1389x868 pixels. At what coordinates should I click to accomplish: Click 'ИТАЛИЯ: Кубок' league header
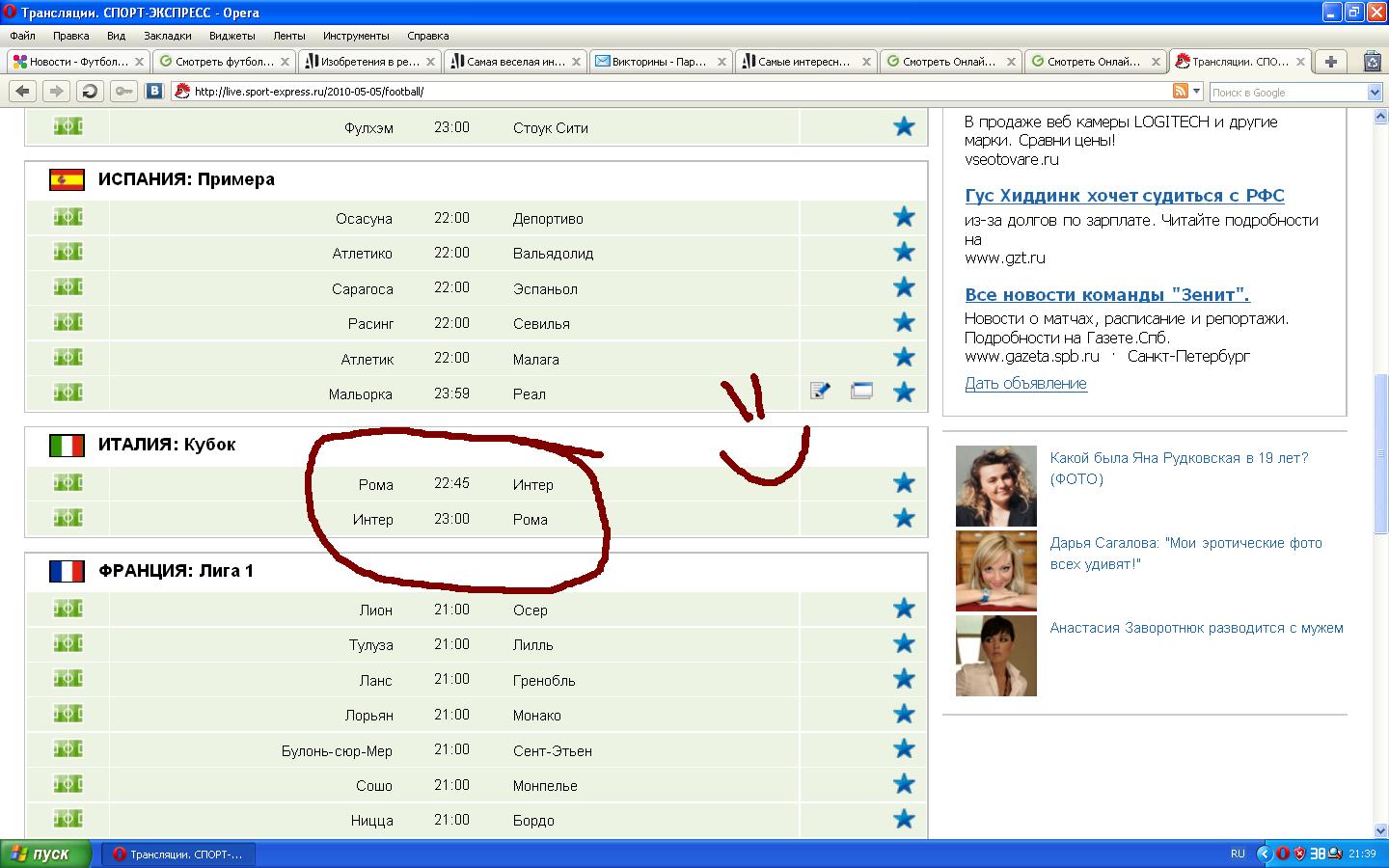[x=167, y=445]
